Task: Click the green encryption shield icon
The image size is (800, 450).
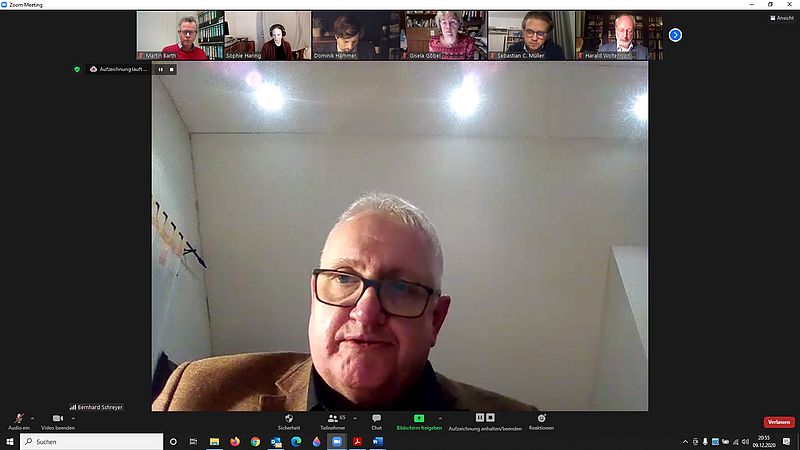Action: [x=77, y=69]
